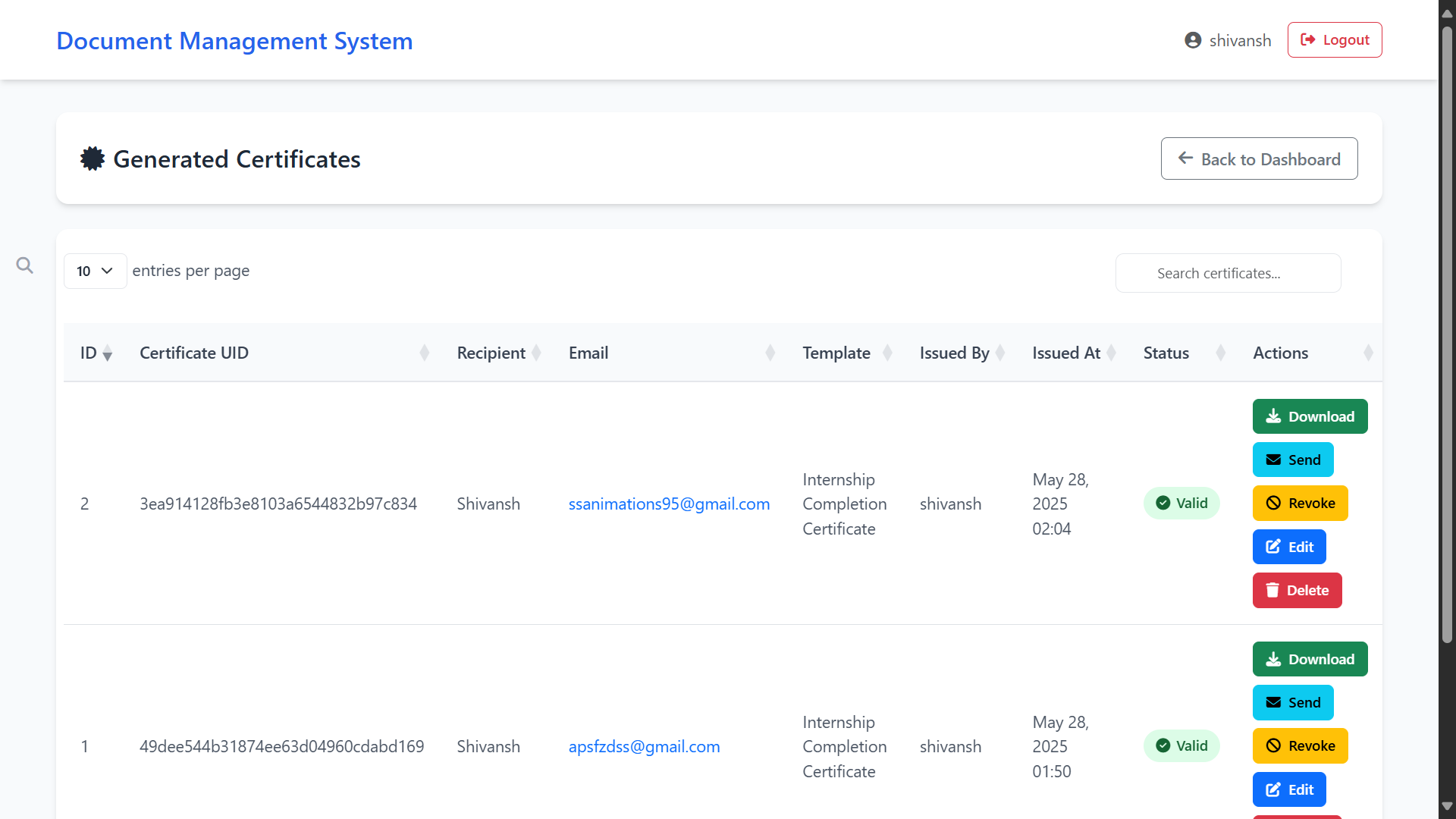Viewport: 1456px width, 819px height.
Task: Open the entries per page dropdown
Action: pos(95,271)
